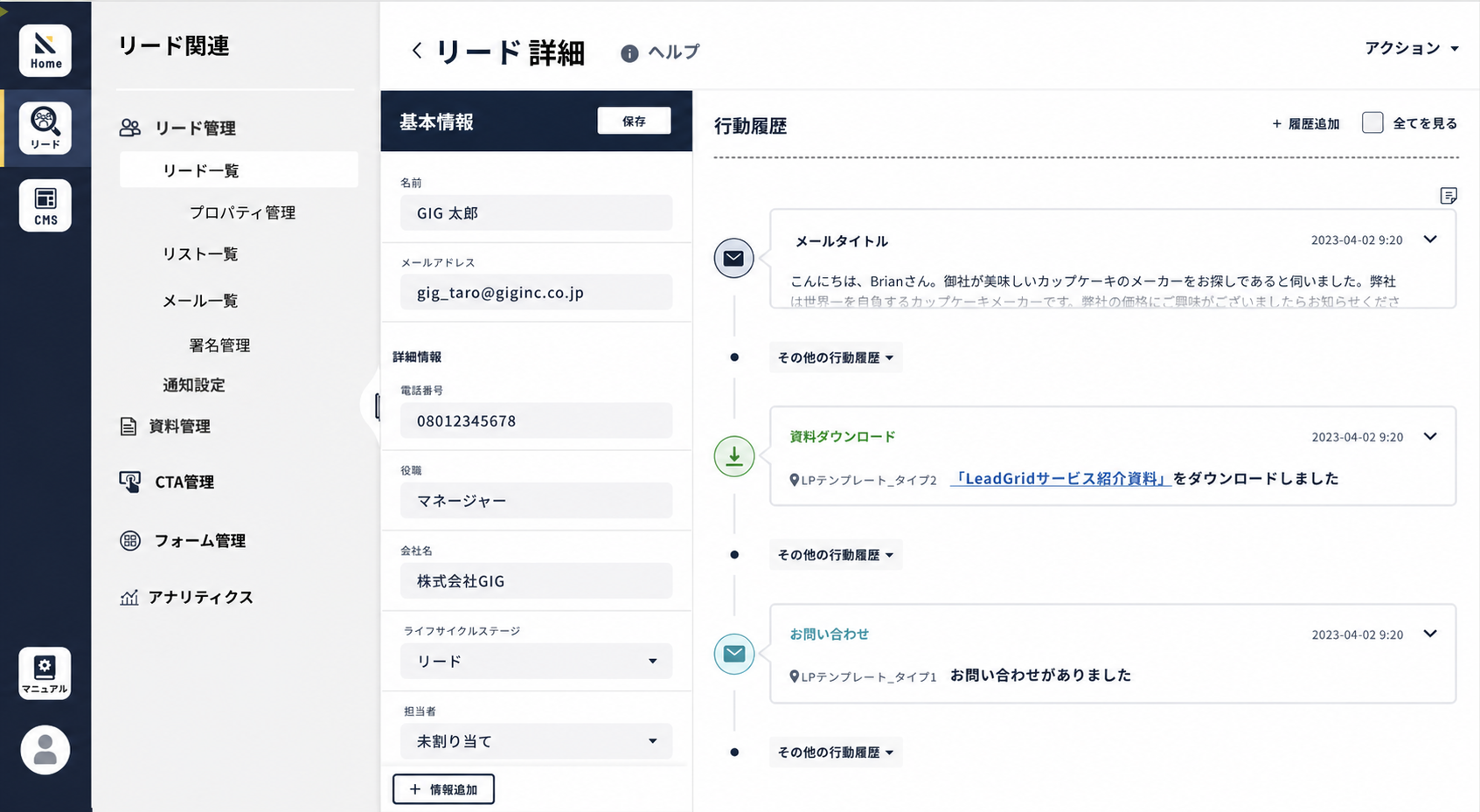Click the note icon above the activity list
This screenshot has width=1480, height=812.
[1449, 196]
